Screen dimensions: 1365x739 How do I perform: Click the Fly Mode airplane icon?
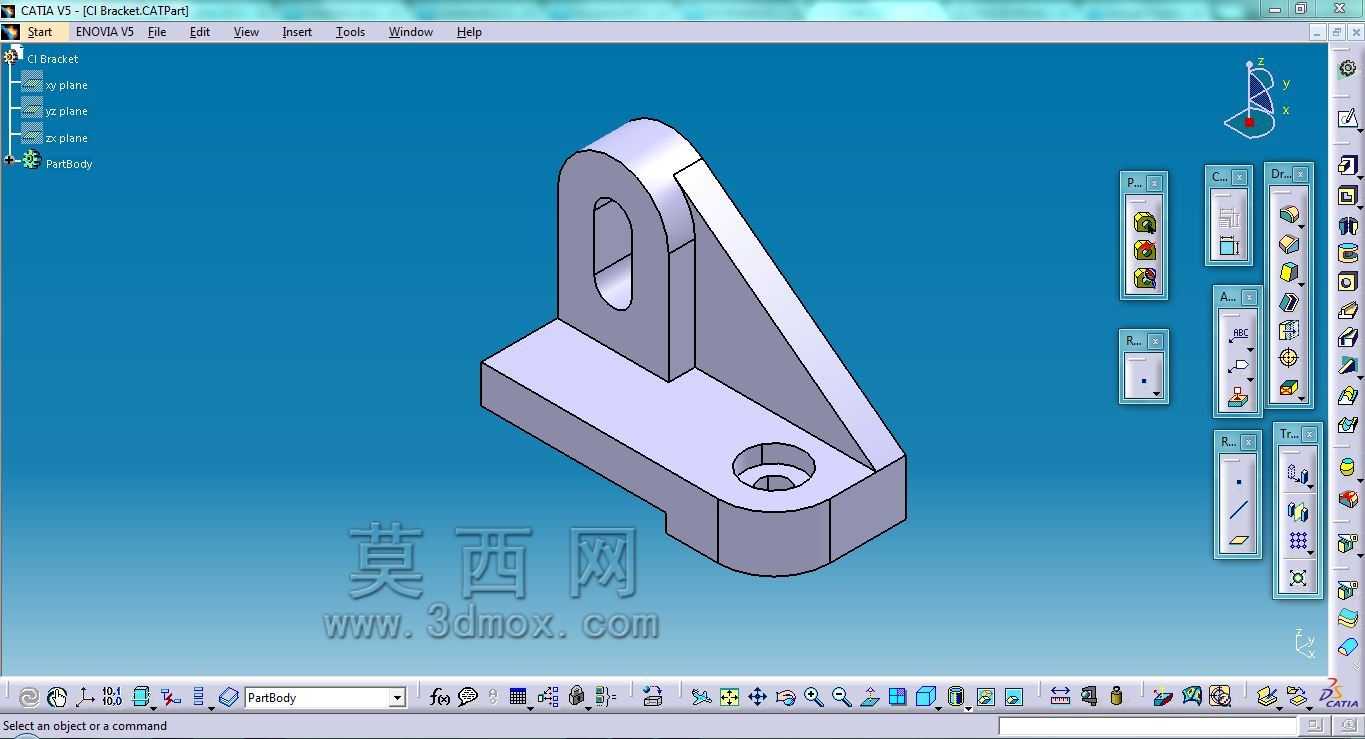tap(701, 697)
